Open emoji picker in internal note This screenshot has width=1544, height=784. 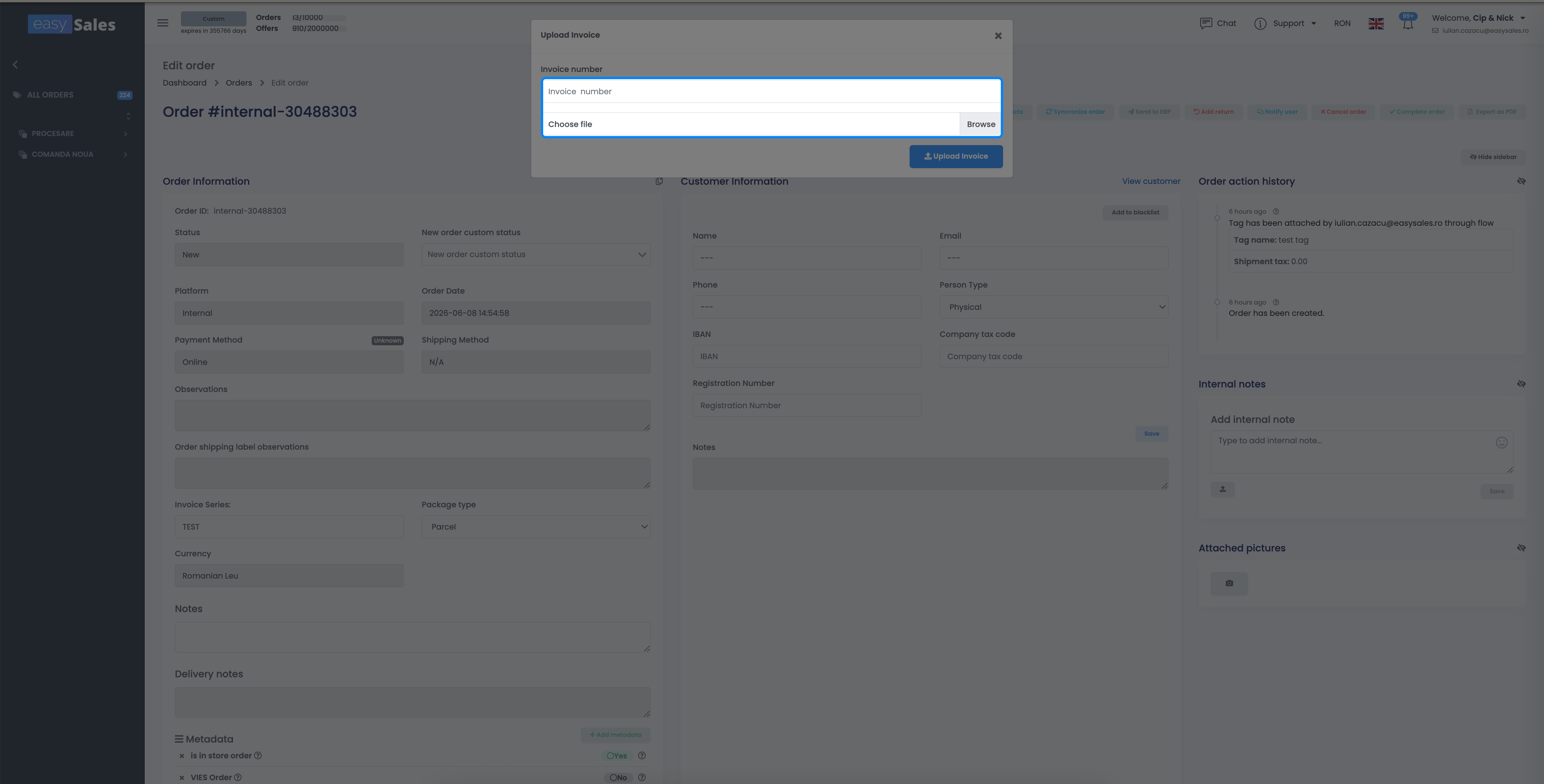1501,443
